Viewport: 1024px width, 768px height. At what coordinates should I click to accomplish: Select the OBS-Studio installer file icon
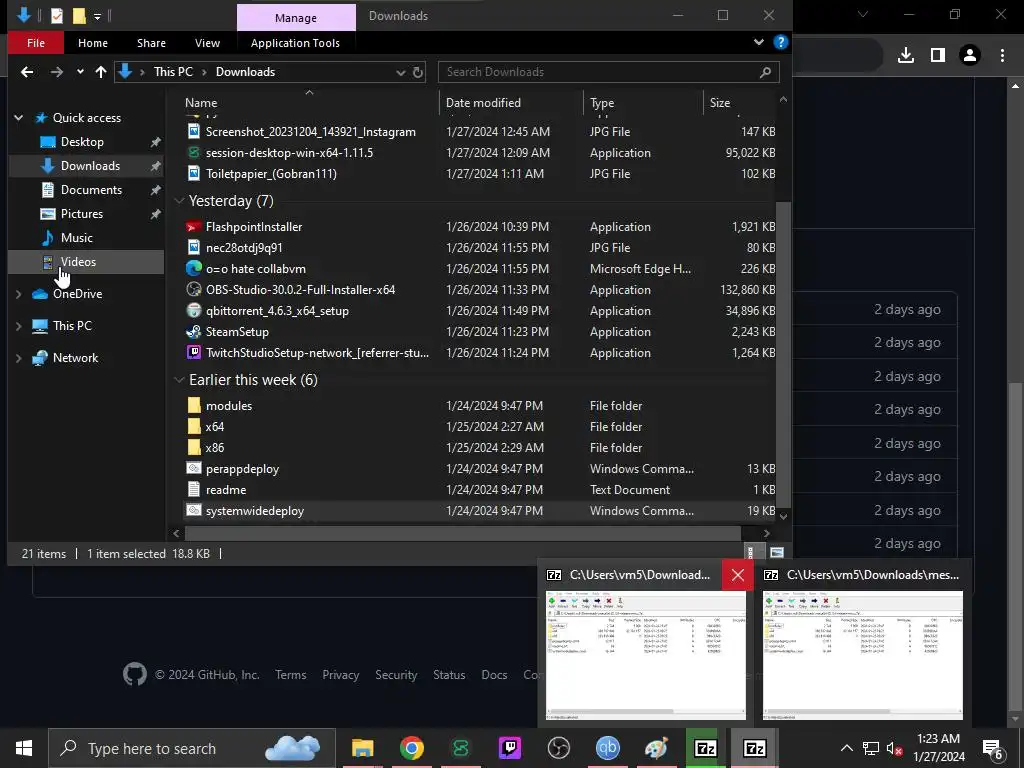[x=193, y=289]
